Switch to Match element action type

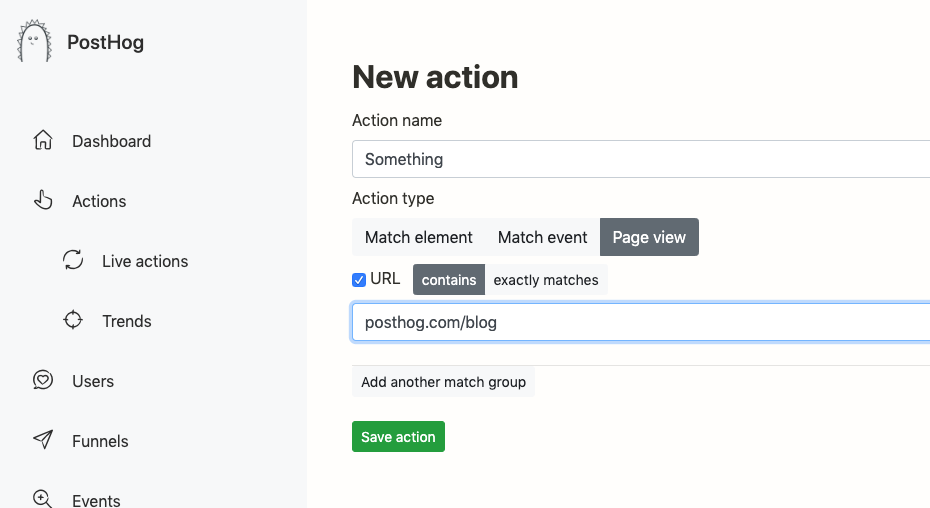pyautogui.click(x=418, y=237)
